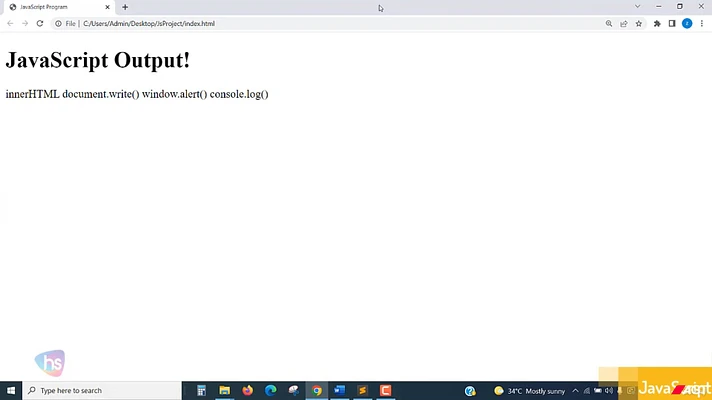Image resolution: width=712 pixels, height=400 pixels.
Task: Bookmark this page with star icon
Action: (639, 24)
